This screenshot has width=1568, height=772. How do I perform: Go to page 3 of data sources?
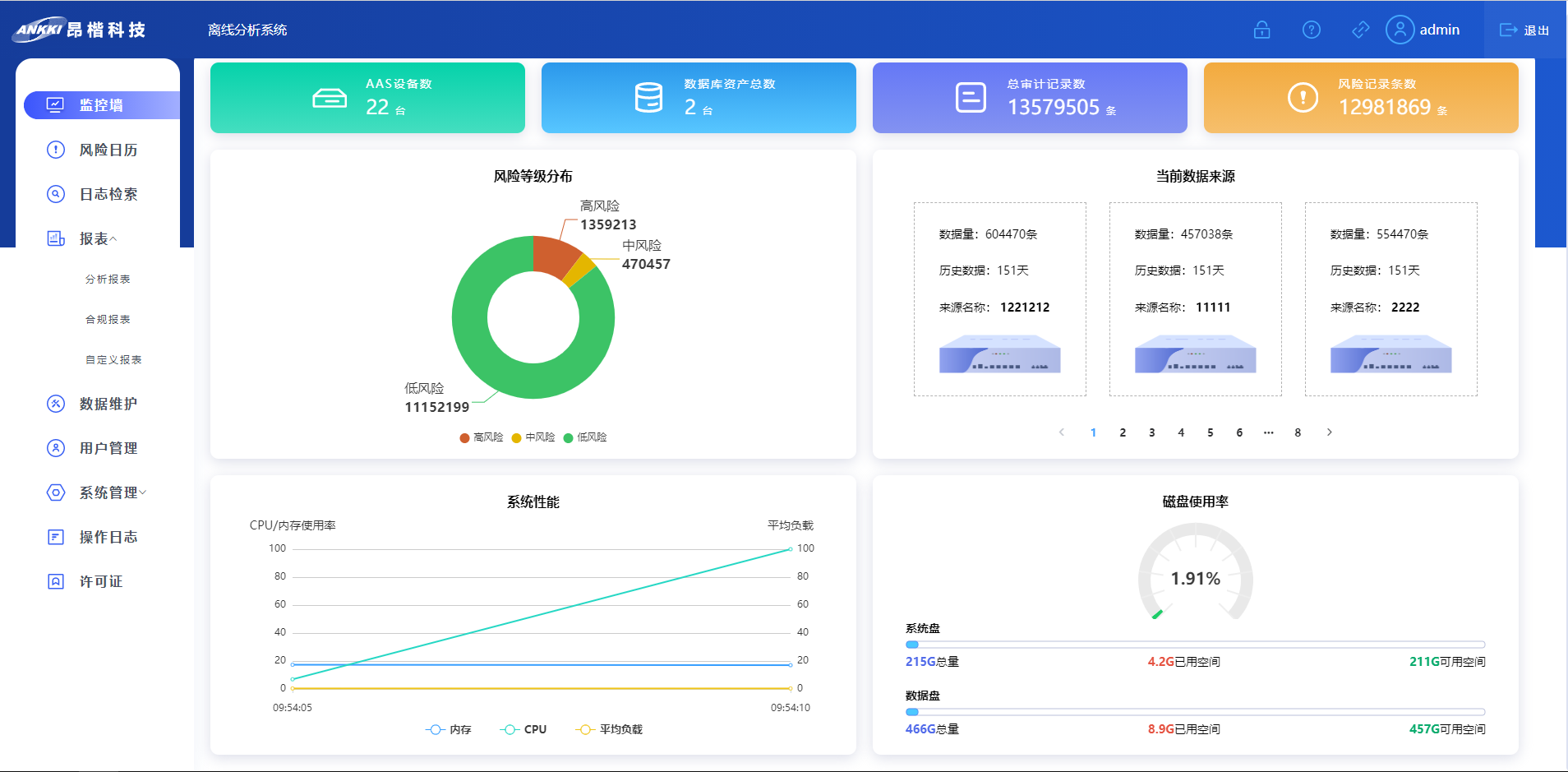(x=1151, y=432)
